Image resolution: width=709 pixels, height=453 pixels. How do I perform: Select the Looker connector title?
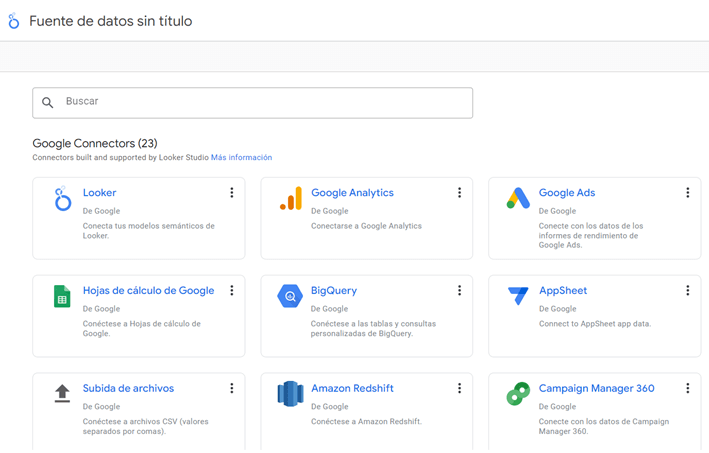[x=99, y=193]
